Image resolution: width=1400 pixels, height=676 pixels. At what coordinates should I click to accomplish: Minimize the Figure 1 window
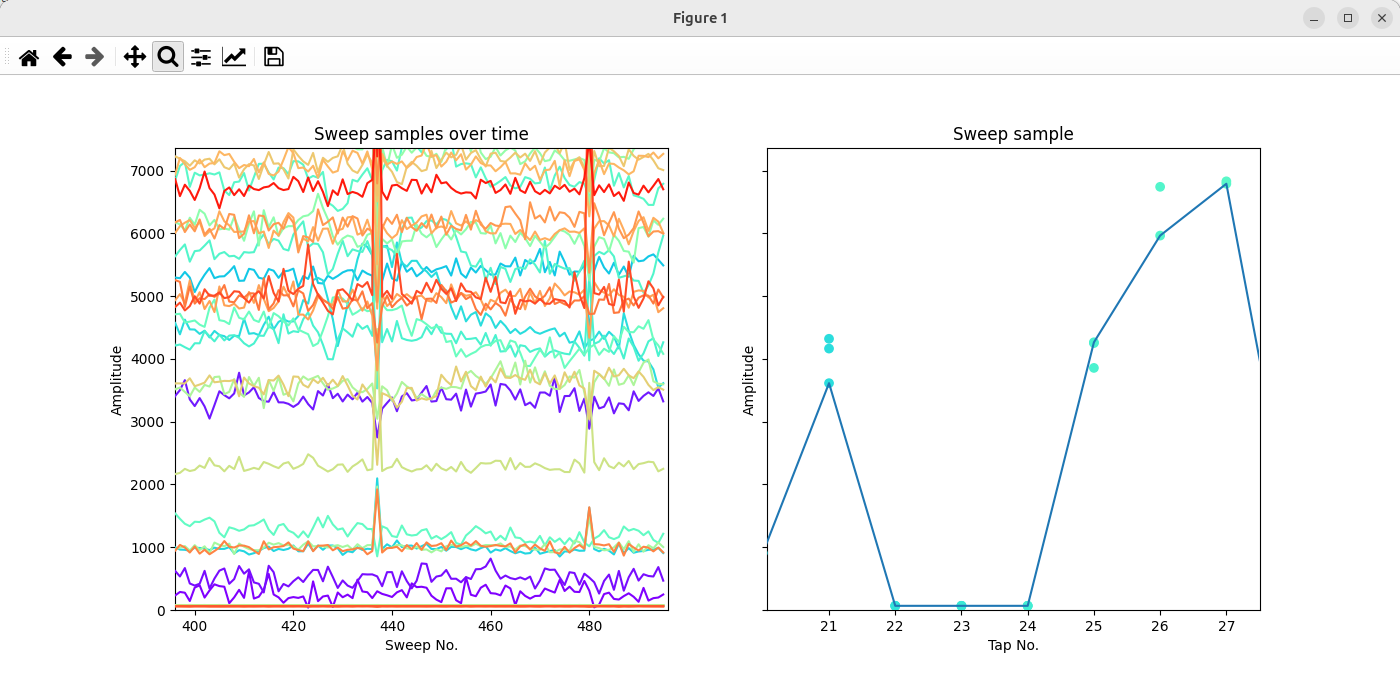click(x=1314, y=18)
